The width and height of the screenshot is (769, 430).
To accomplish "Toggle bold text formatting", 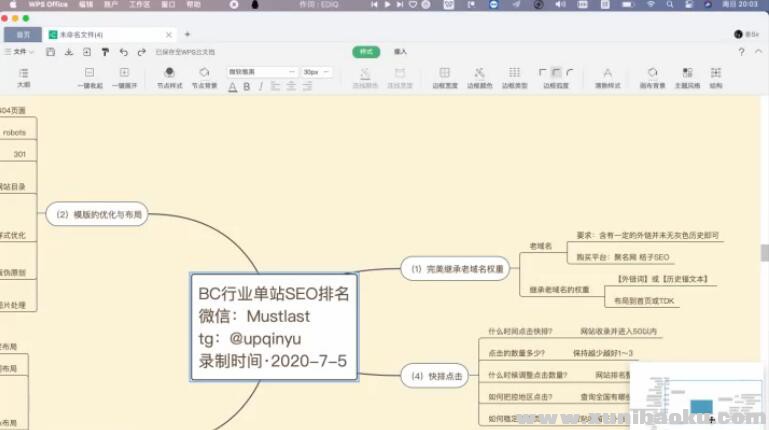I will coord(246,87).
